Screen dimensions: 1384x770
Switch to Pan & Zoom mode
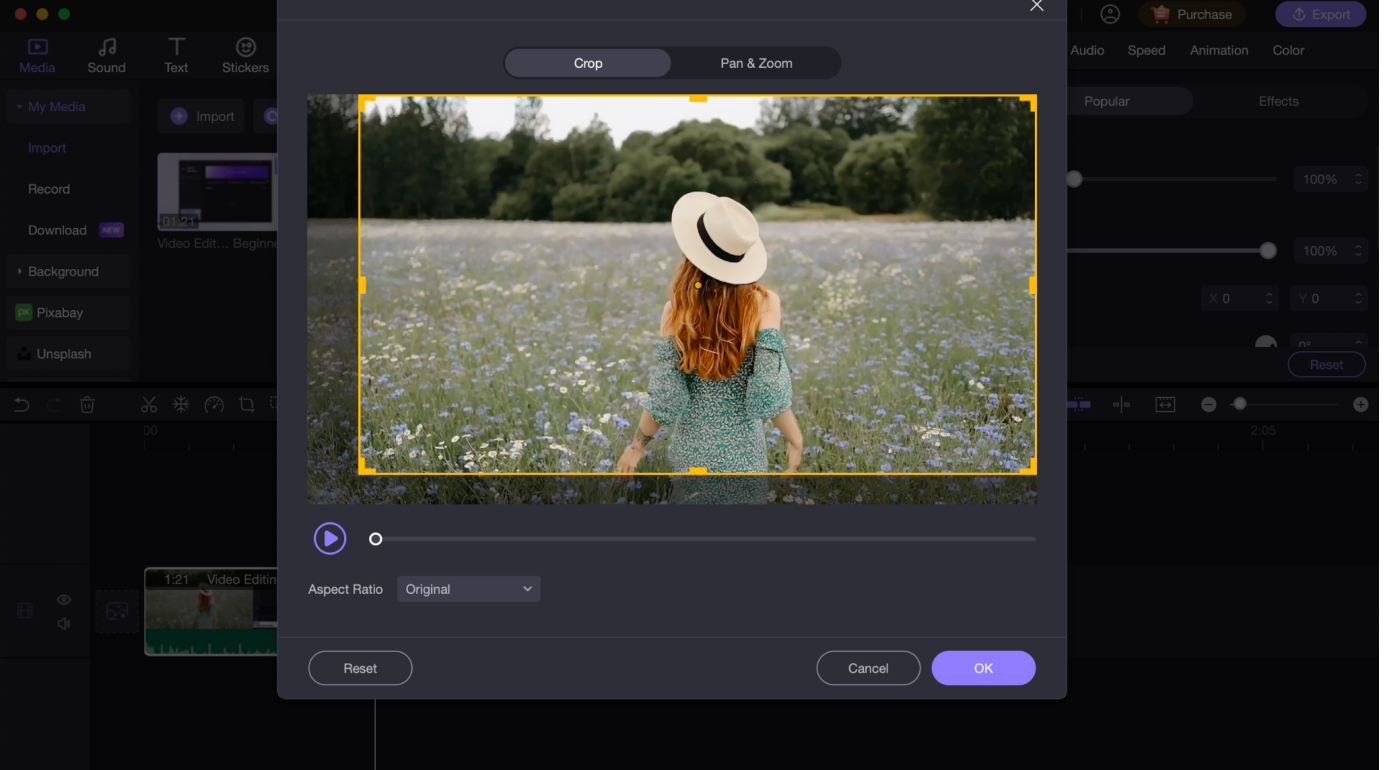(x=756, y=63)
